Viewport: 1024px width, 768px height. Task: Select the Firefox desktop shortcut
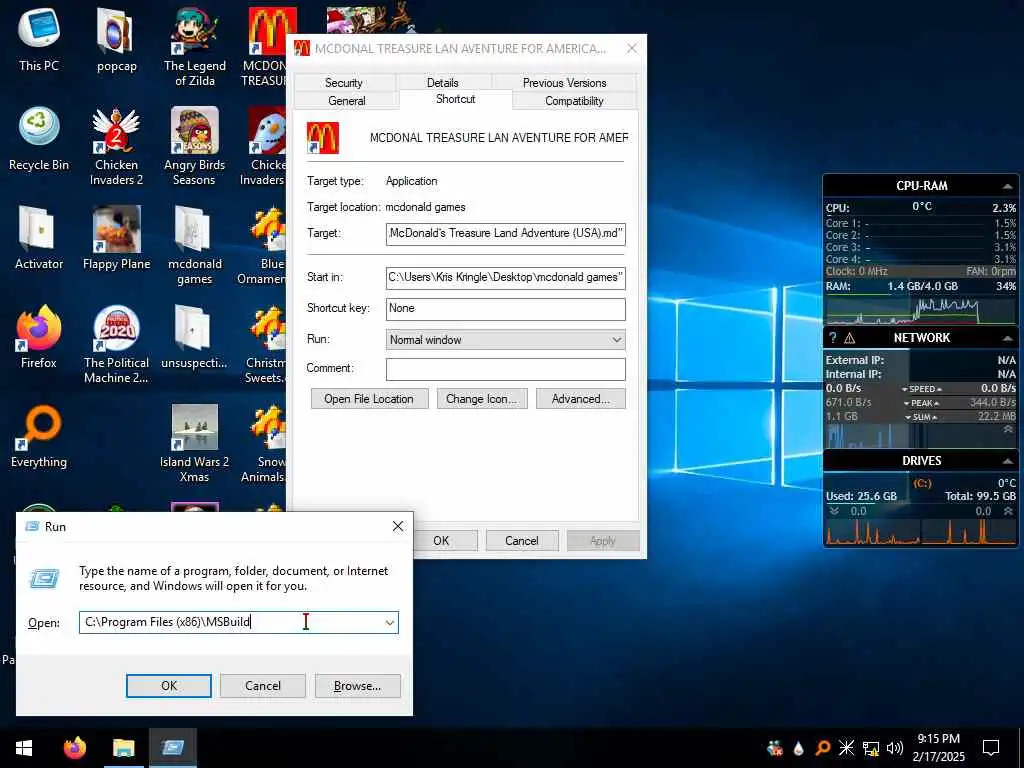tap(39, 336)
